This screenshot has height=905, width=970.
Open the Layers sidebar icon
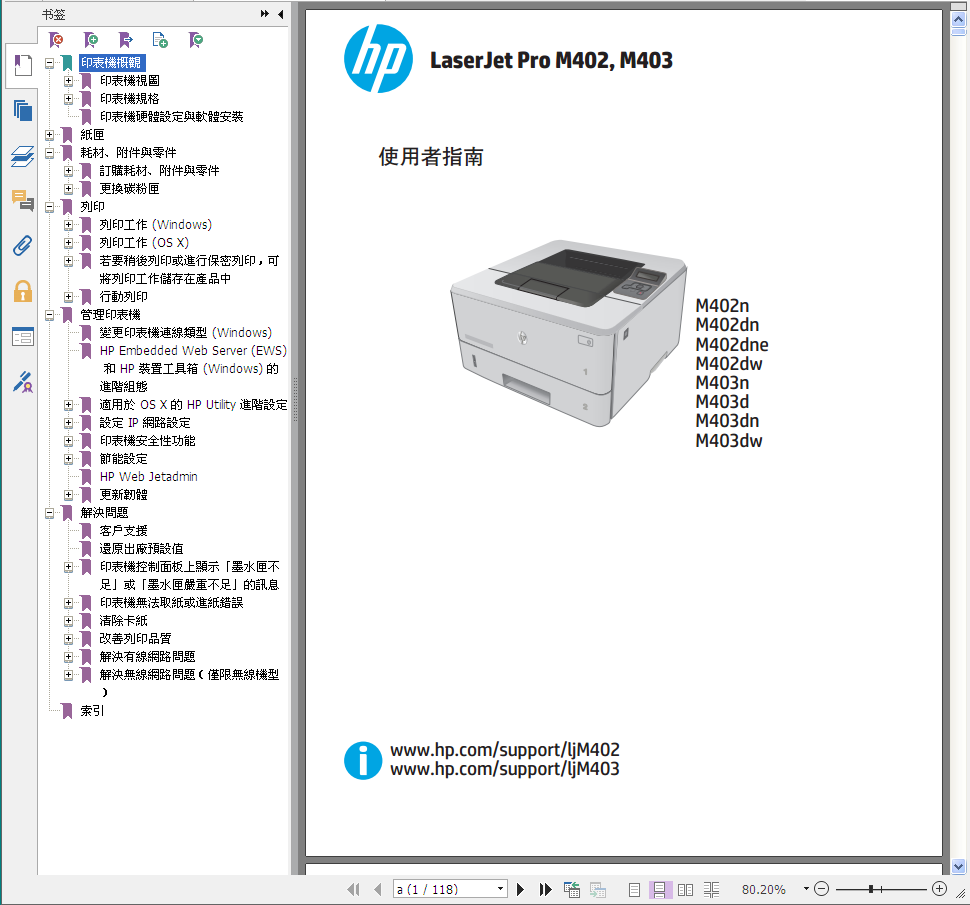(23, 156)
